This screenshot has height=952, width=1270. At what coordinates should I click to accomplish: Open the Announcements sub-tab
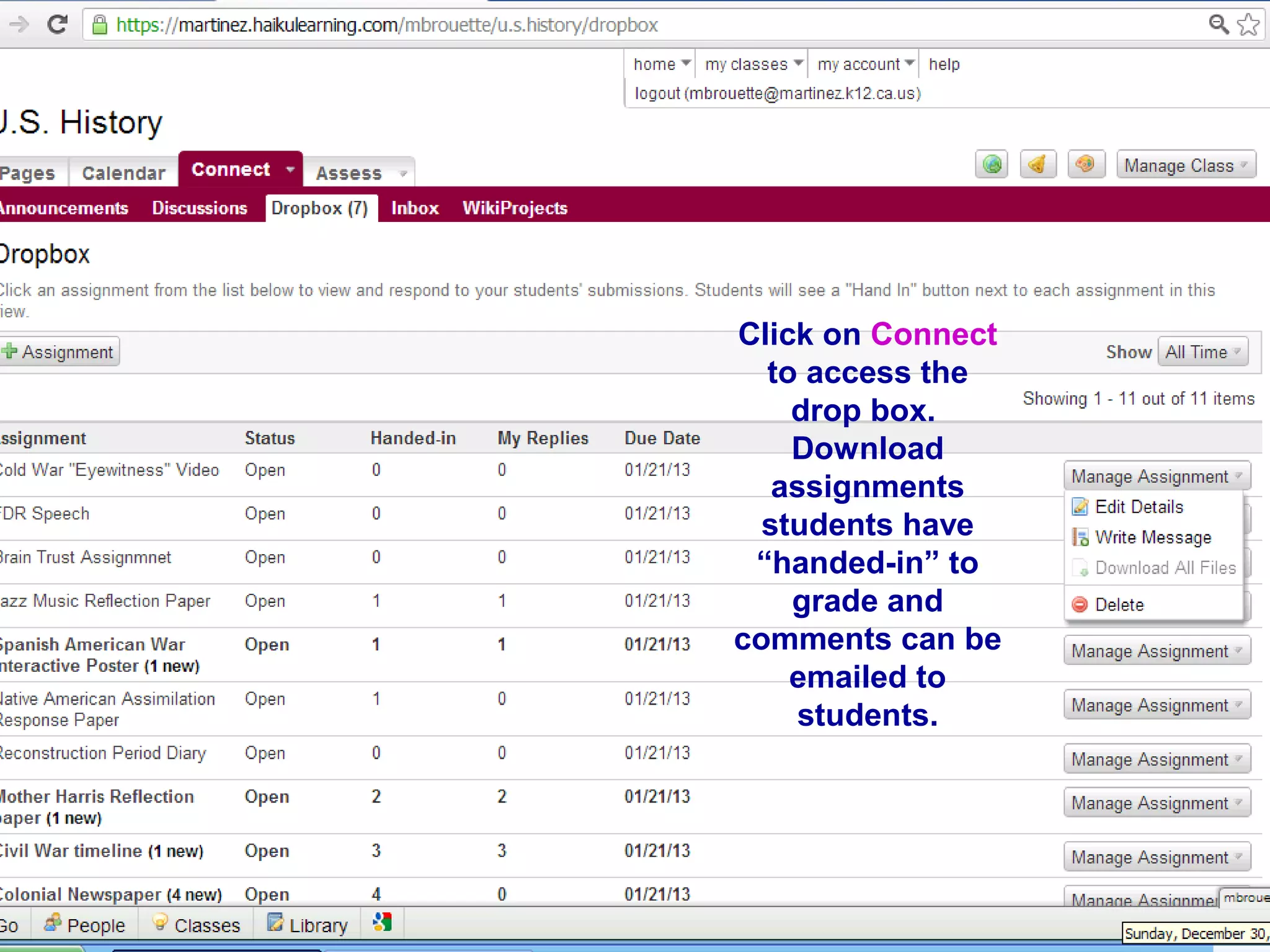[x=63, y=208]
